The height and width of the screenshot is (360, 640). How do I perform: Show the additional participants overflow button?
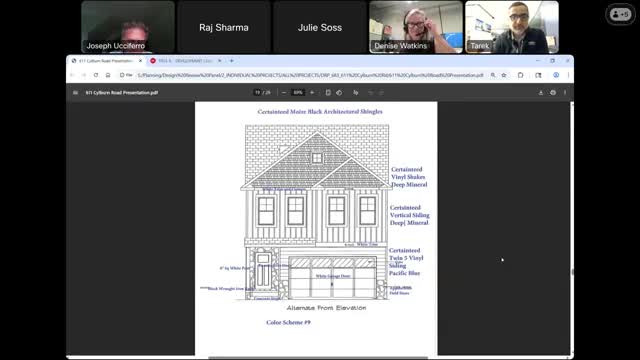point(620,15)
